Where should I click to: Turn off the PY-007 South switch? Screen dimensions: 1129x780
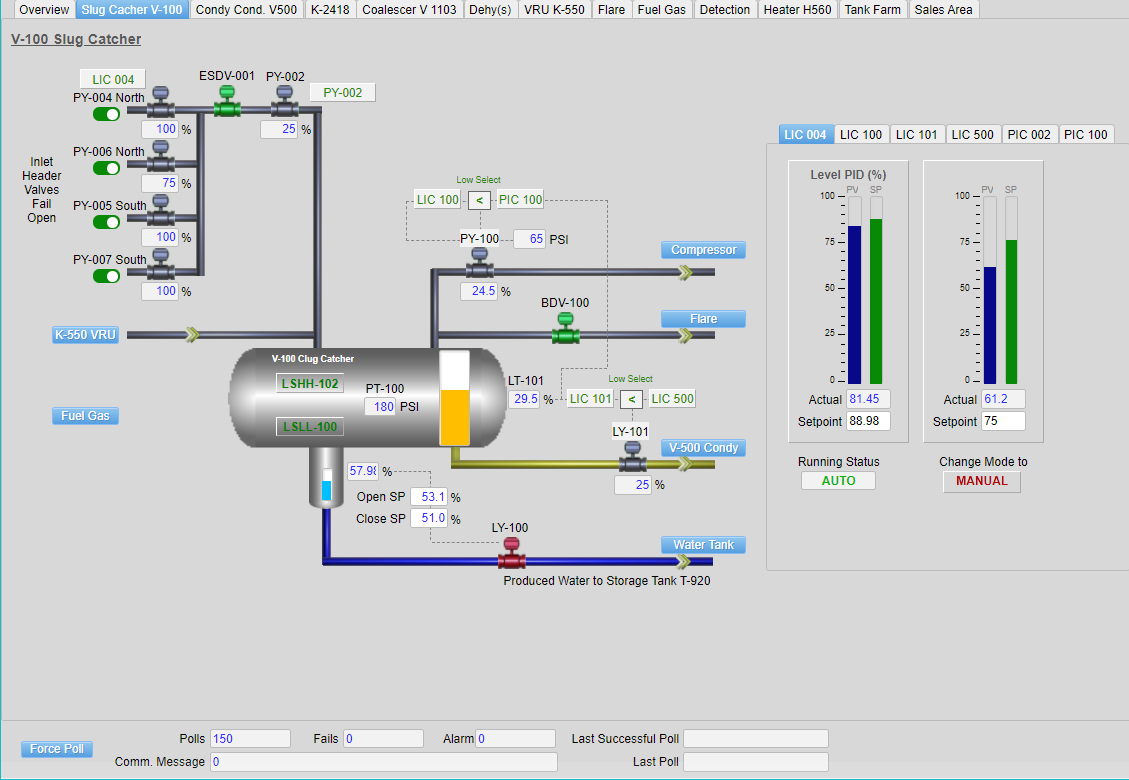click(x=107, y=276)
